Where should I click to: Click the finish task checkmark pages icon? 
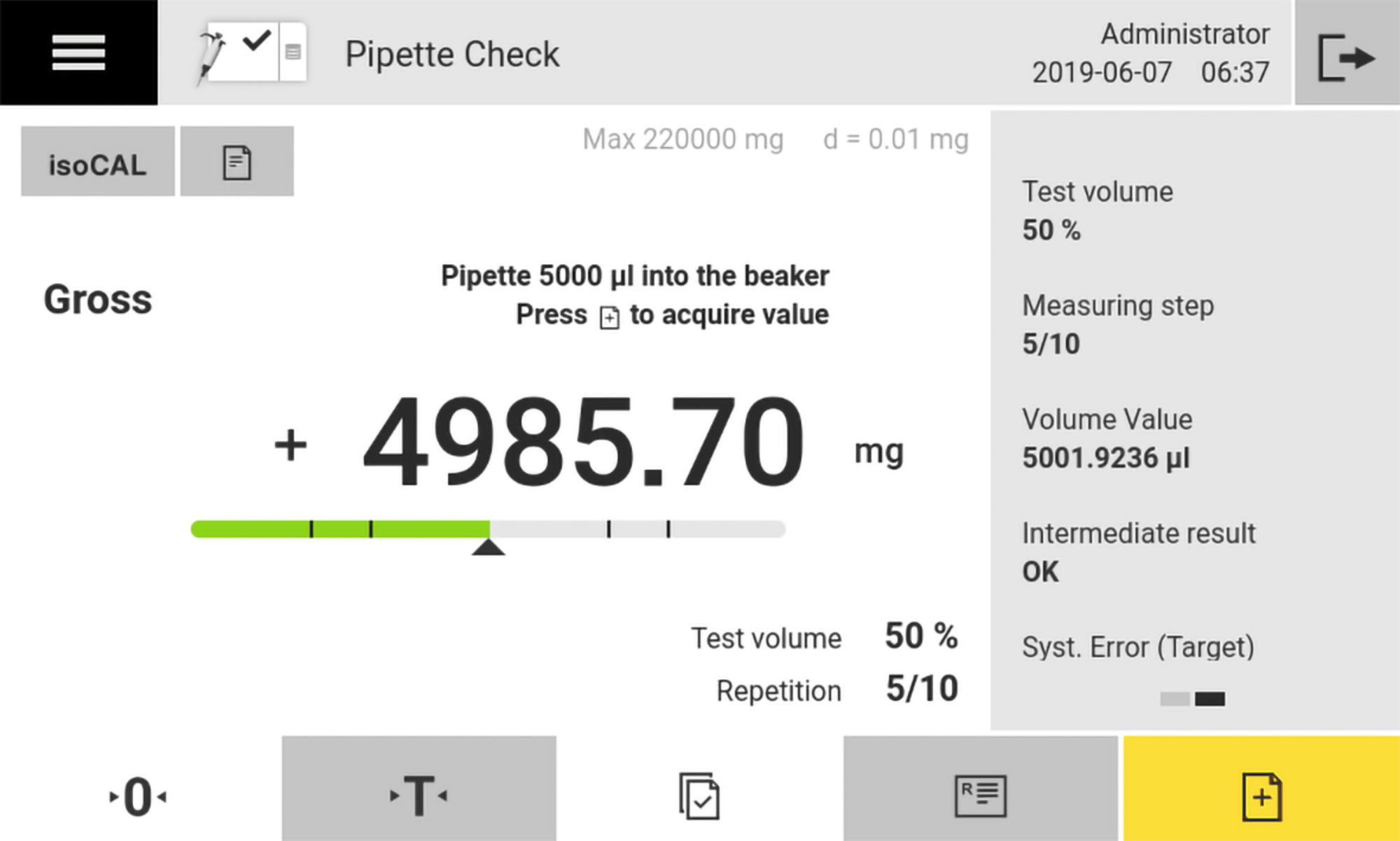699,795
